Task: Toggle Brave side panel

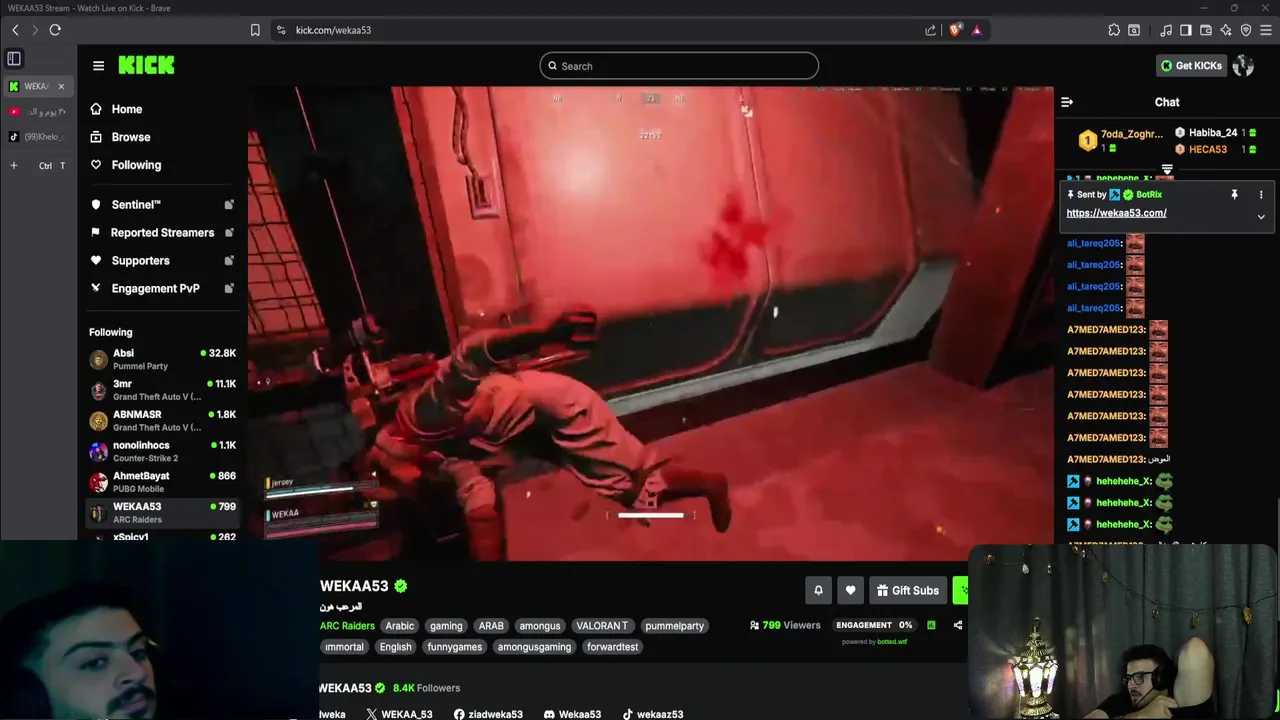Action: pyautogui.click(x=1186, y=30)
